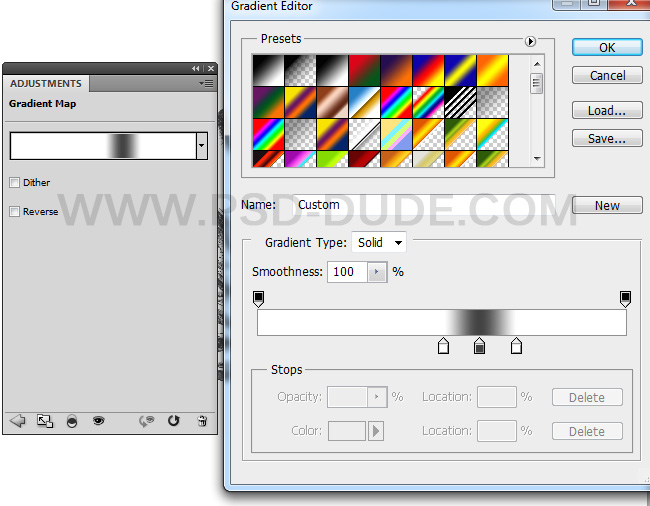Click the New gradient button

[x=607, y=205]
